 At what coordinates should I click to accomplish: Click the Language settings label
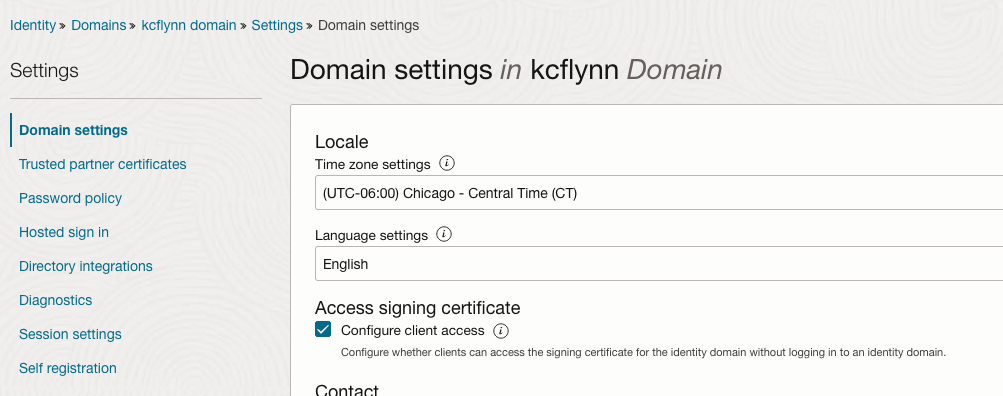[x=372, y=235]
